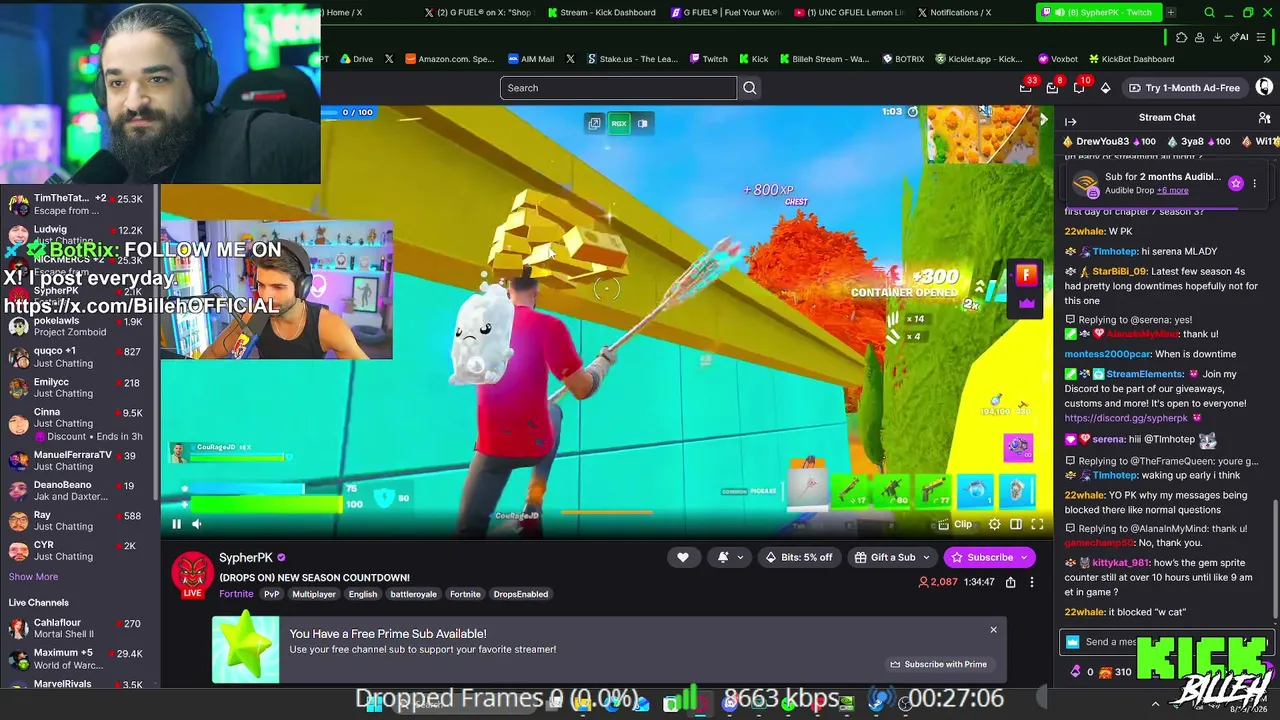
Task: Select the DropsEnabled tag
Action: [x=521, y=594]
